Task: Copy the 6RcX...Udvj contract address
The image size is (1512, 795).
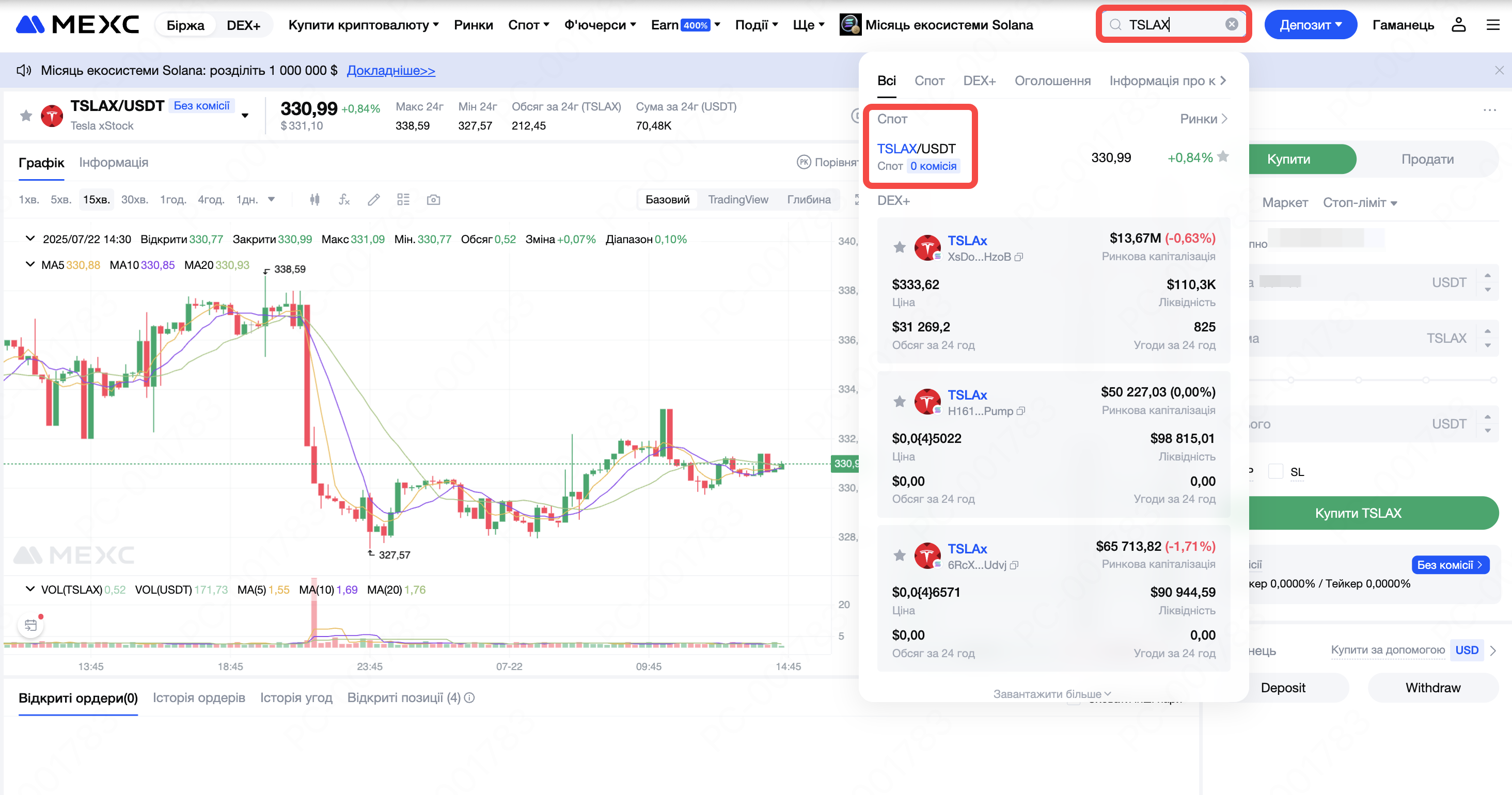Action: coord(1014,565)
